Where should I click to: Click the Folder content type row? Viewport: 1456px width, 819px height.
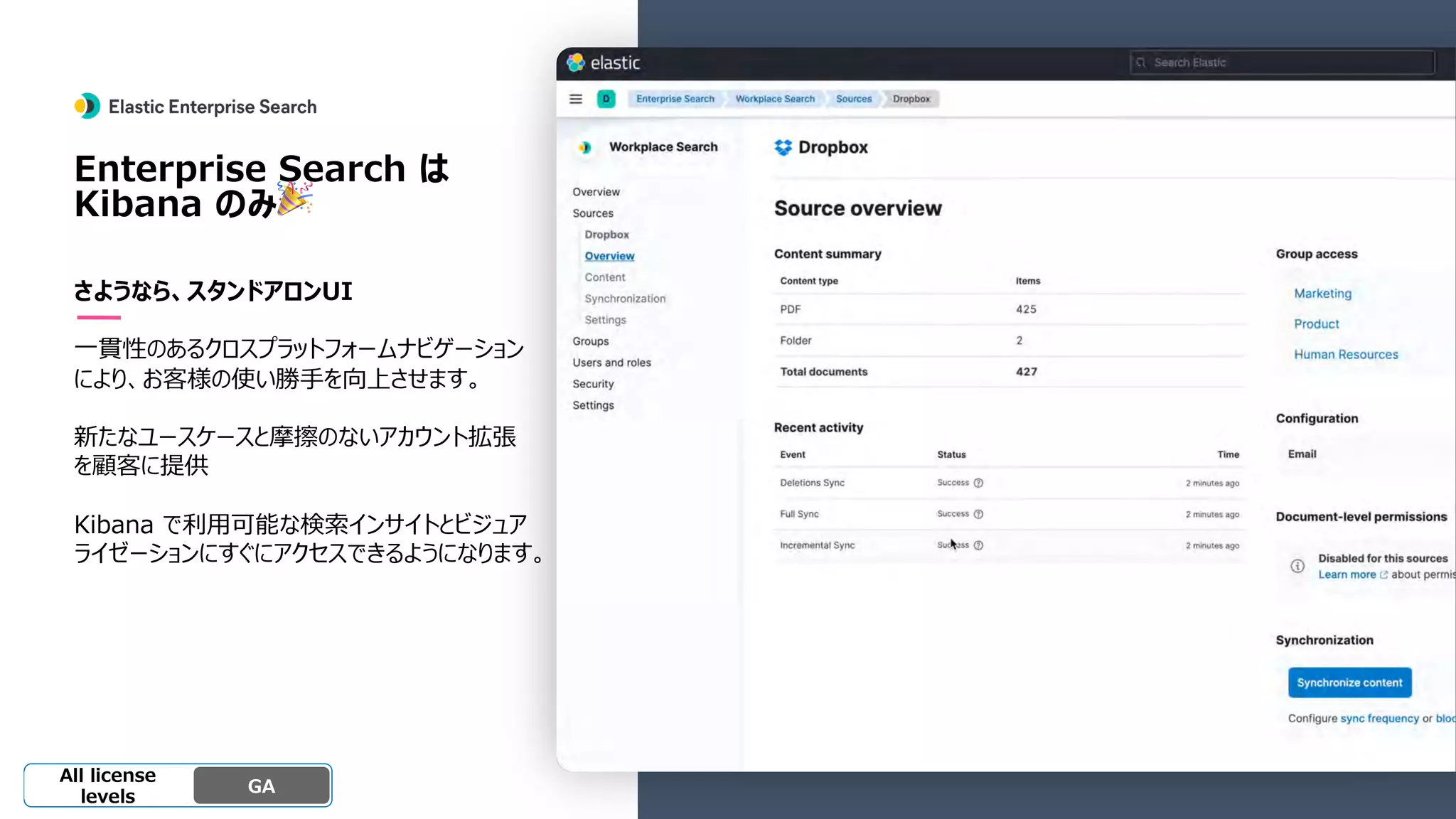click(x=1009, y=341)
